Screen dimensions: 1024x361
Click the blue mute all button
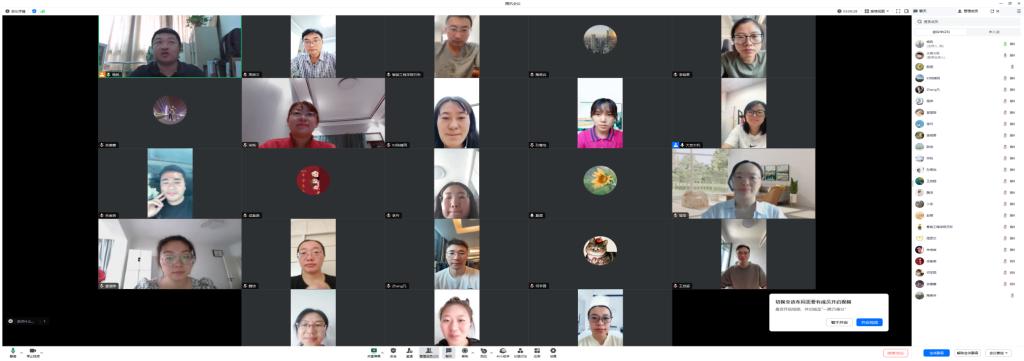click(936, 353)
